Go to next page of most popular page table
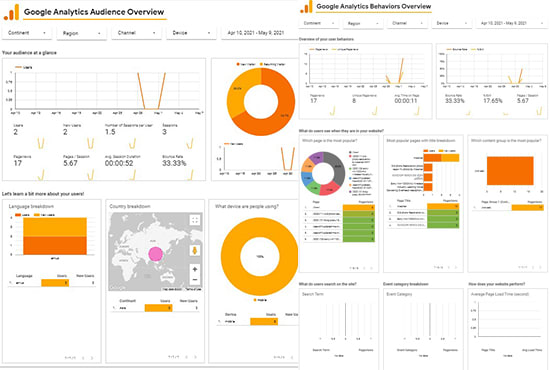550x370 pixels. [x=371, y=268]
